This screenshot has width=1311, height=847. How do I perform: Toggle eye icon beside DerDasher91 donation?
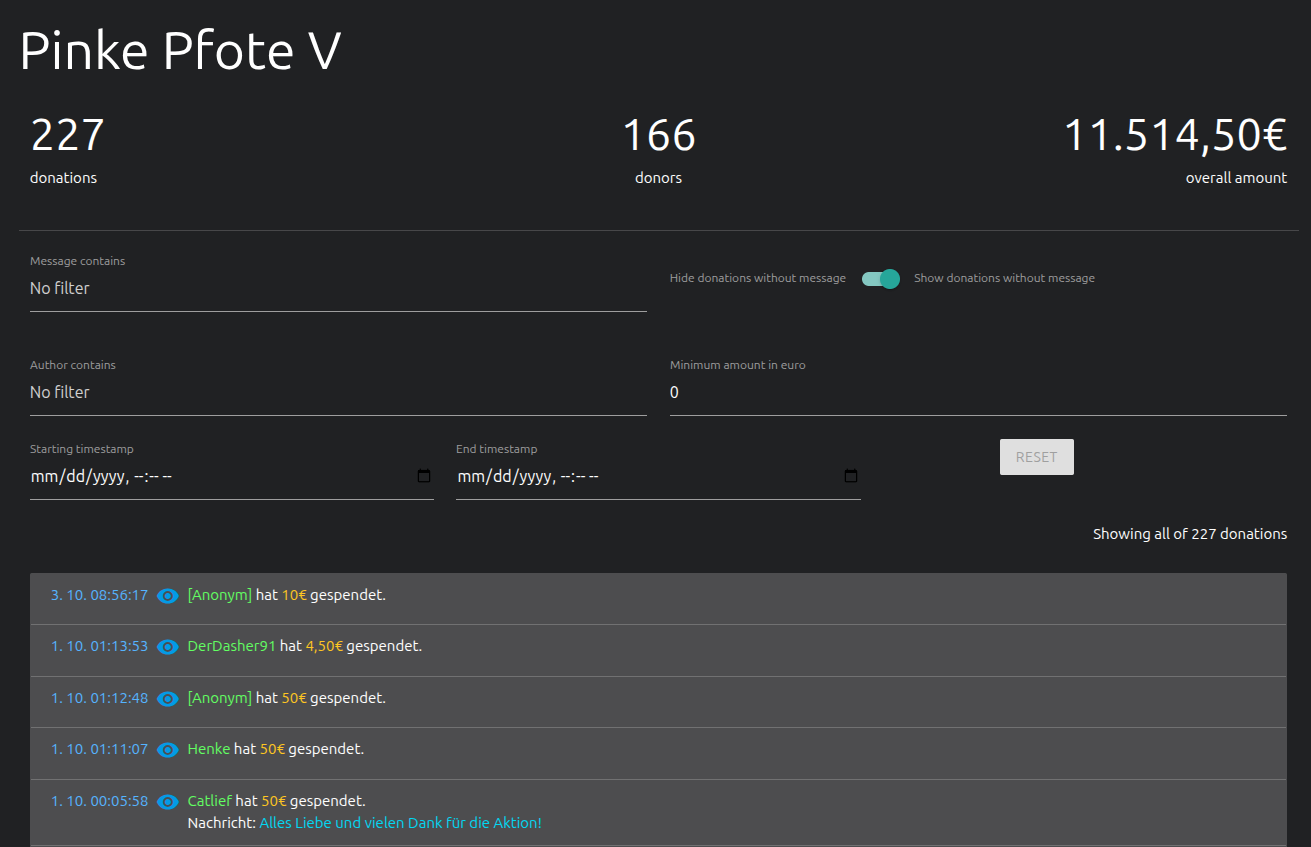pos(168,647)
